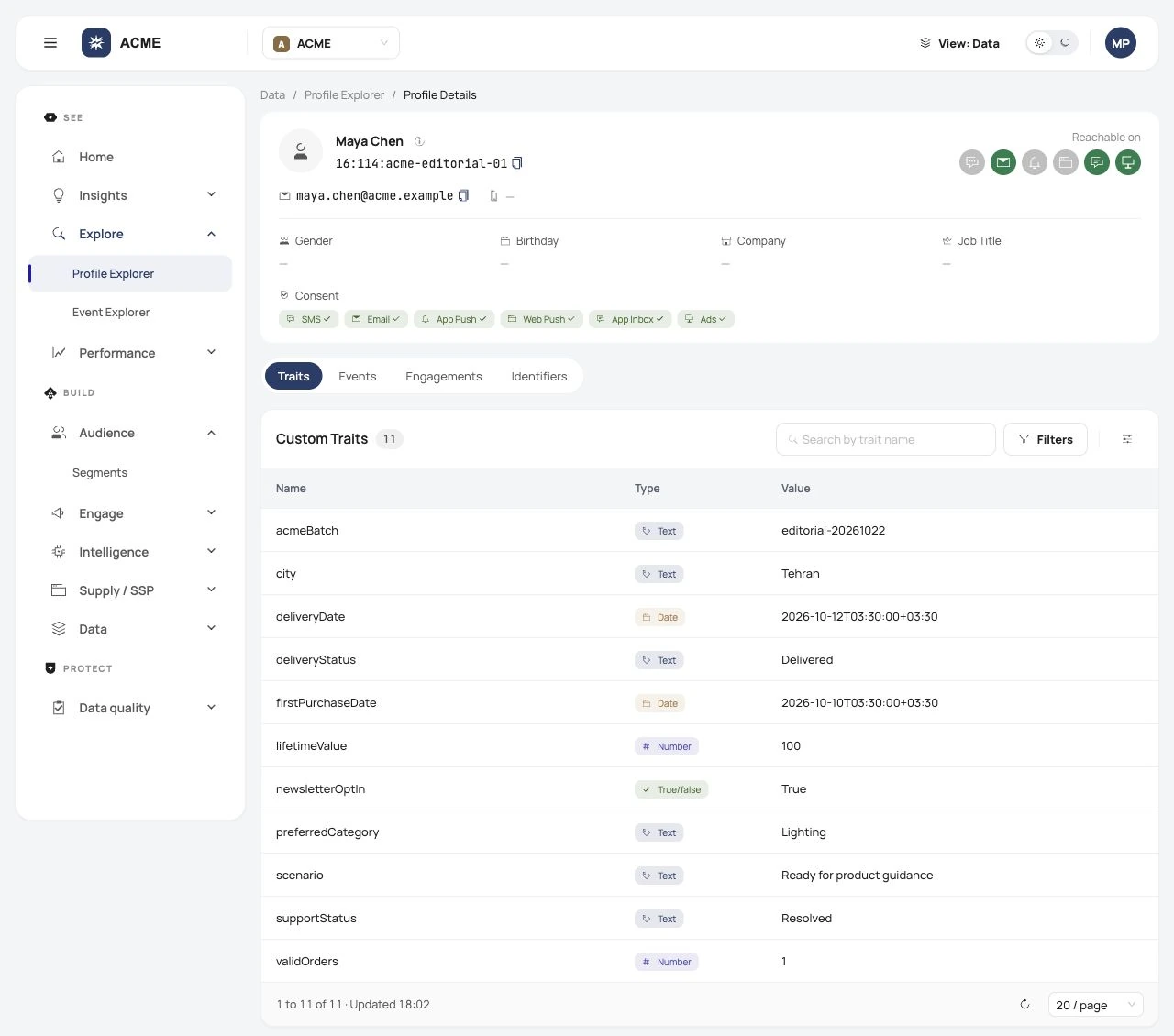Open the MP user avatar
This screenshot has width=1174, height=1036.
(x=1121, y=43)
